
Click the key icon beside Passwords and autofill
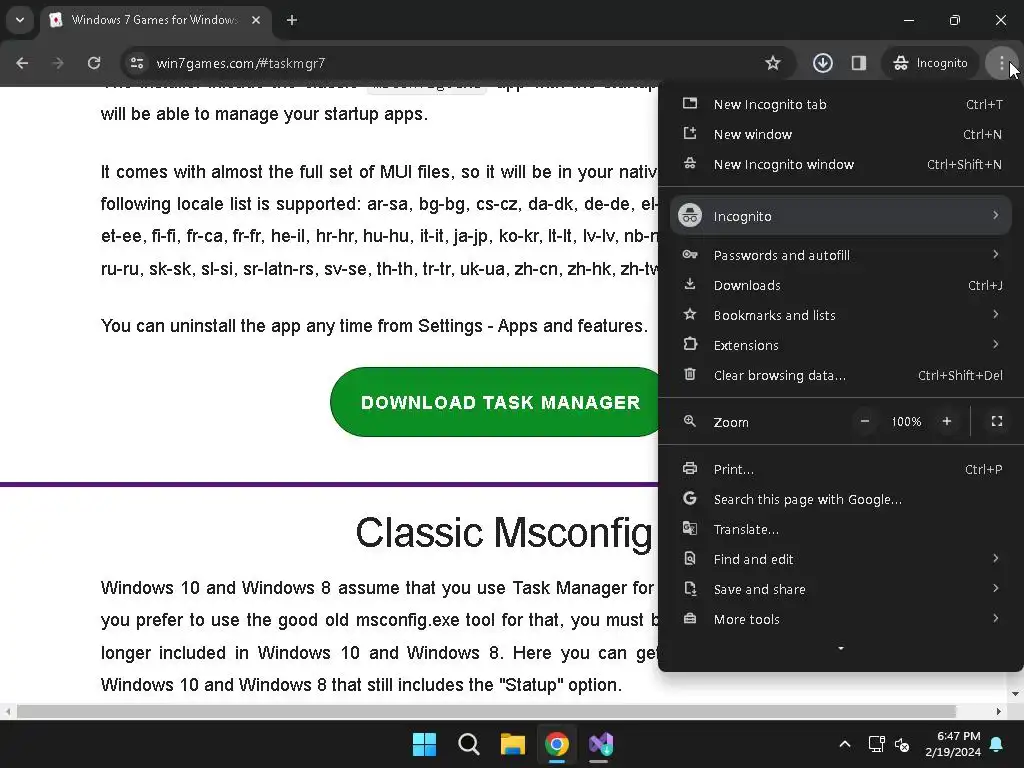click(690, 255)
